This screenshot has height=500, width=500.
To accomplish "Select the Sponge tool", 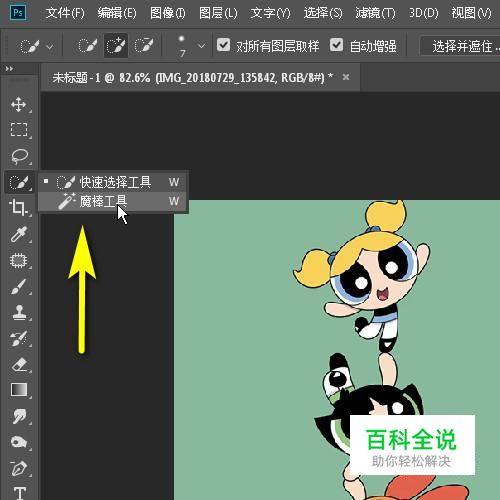I will [19, 442].
